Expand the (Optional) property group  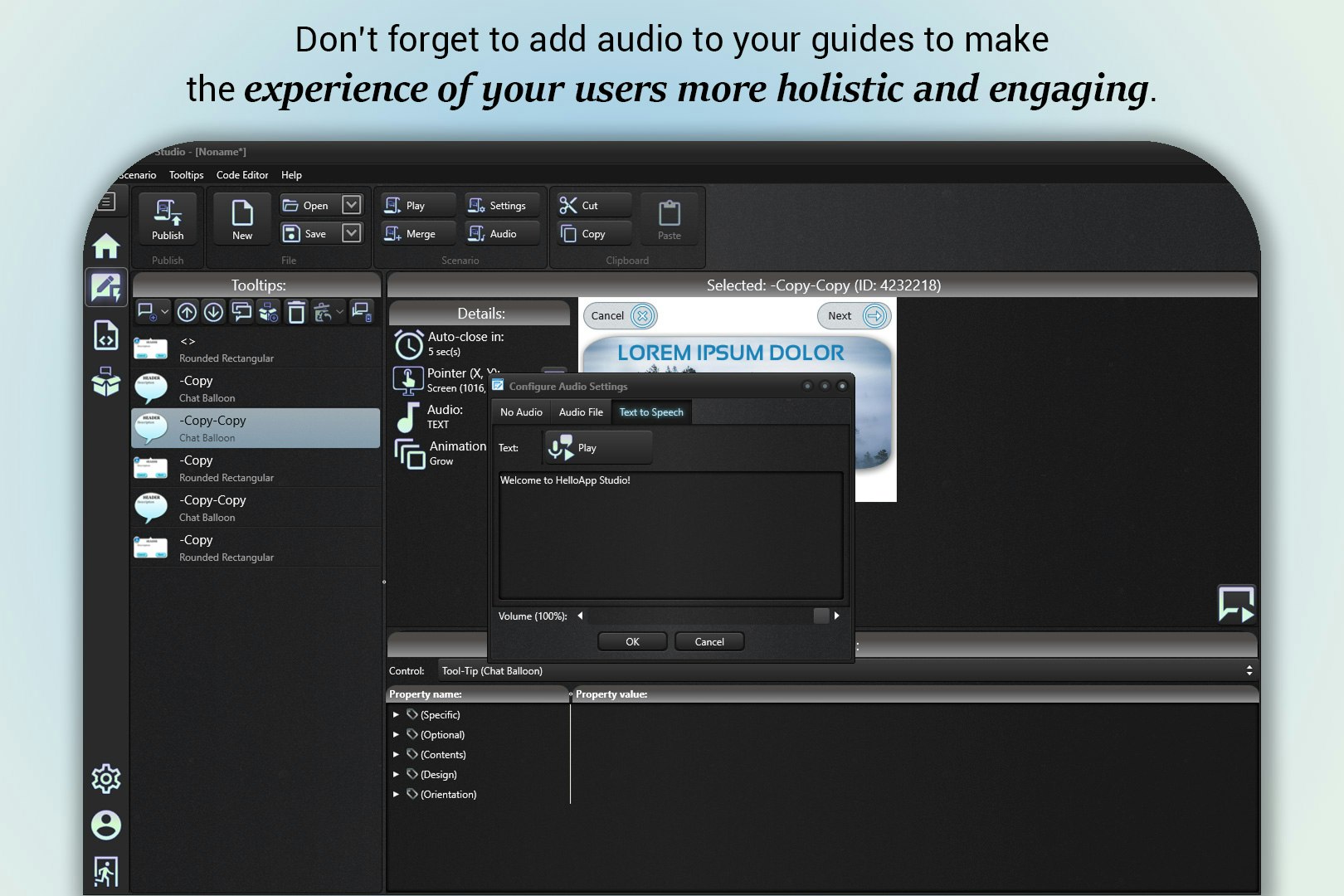[x=396, y=734]
